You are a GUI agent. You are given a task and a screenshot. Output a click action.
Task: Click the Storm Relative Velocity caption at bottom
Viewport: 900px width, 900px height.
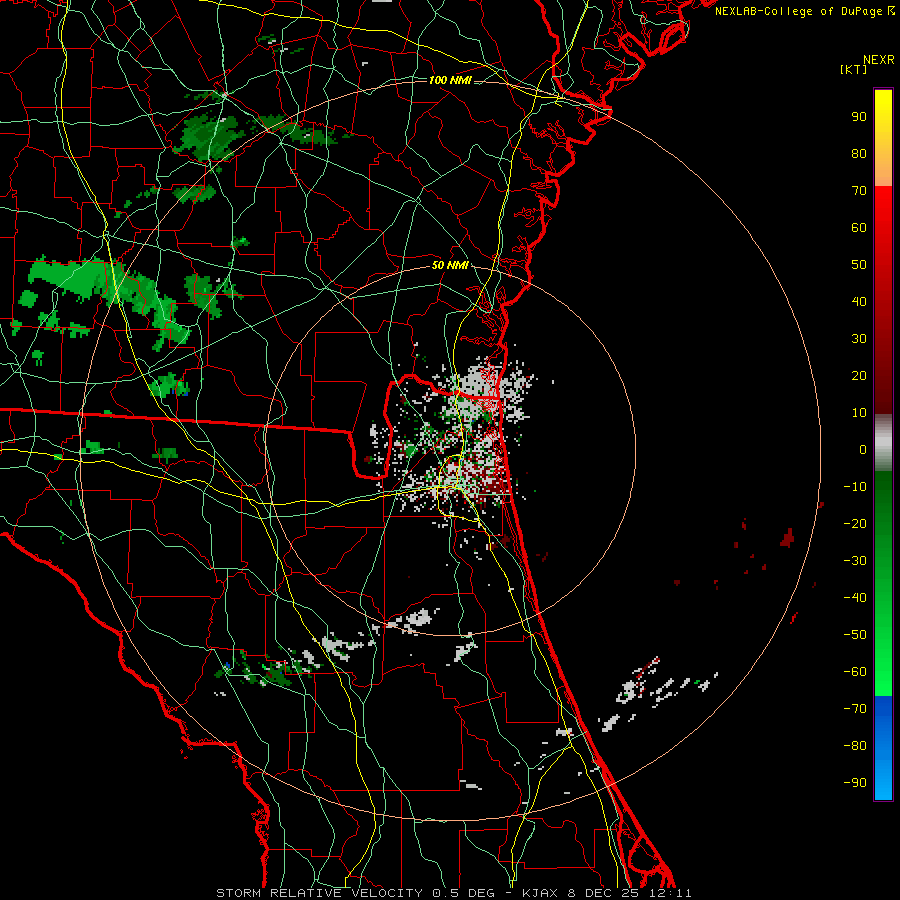453,893
